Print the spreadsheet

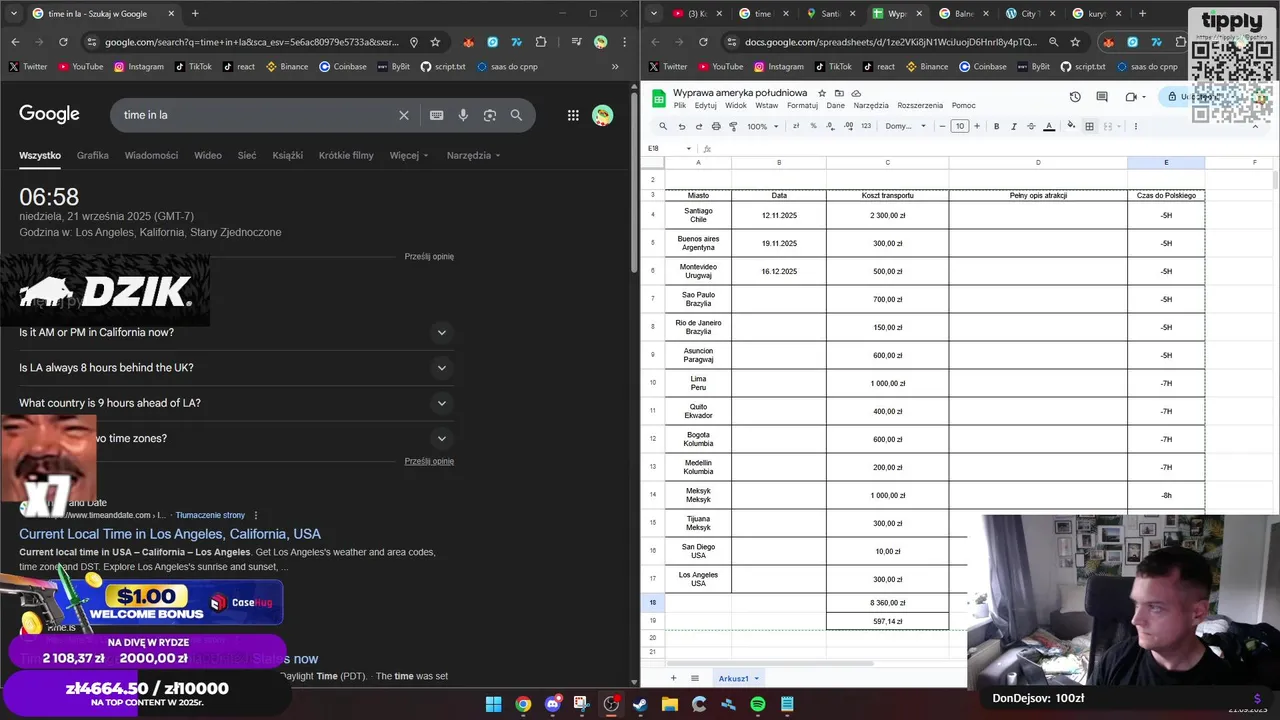click(716, 126)
